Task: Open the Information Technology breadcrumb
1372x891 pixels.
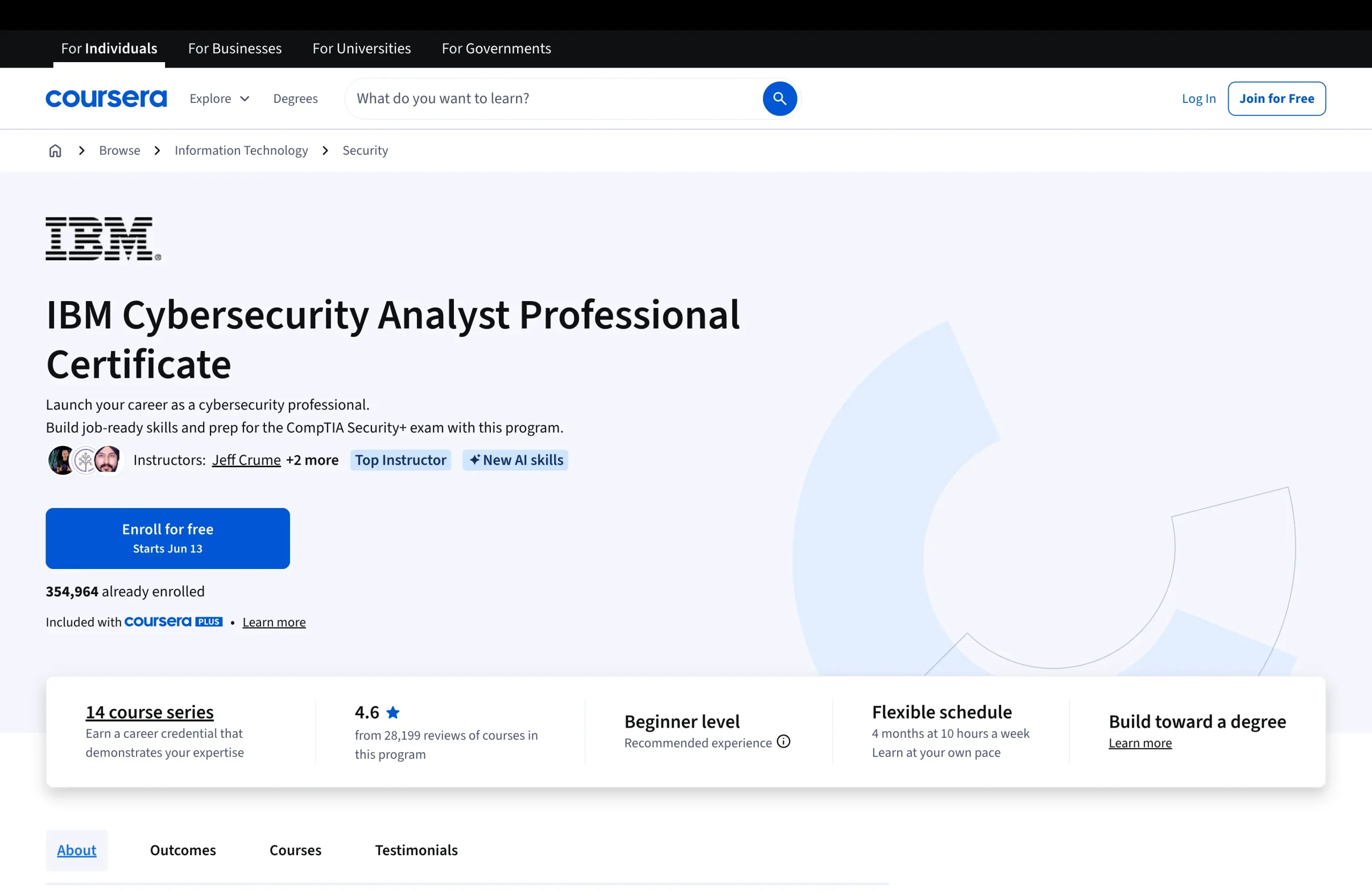Action: click(241, 151)
